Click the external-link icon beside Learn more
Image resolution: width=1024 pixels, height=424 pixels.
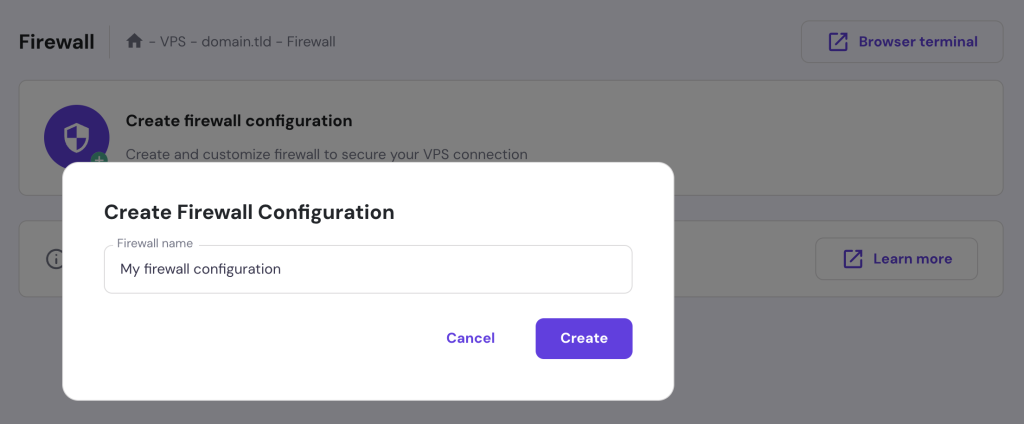853,259
